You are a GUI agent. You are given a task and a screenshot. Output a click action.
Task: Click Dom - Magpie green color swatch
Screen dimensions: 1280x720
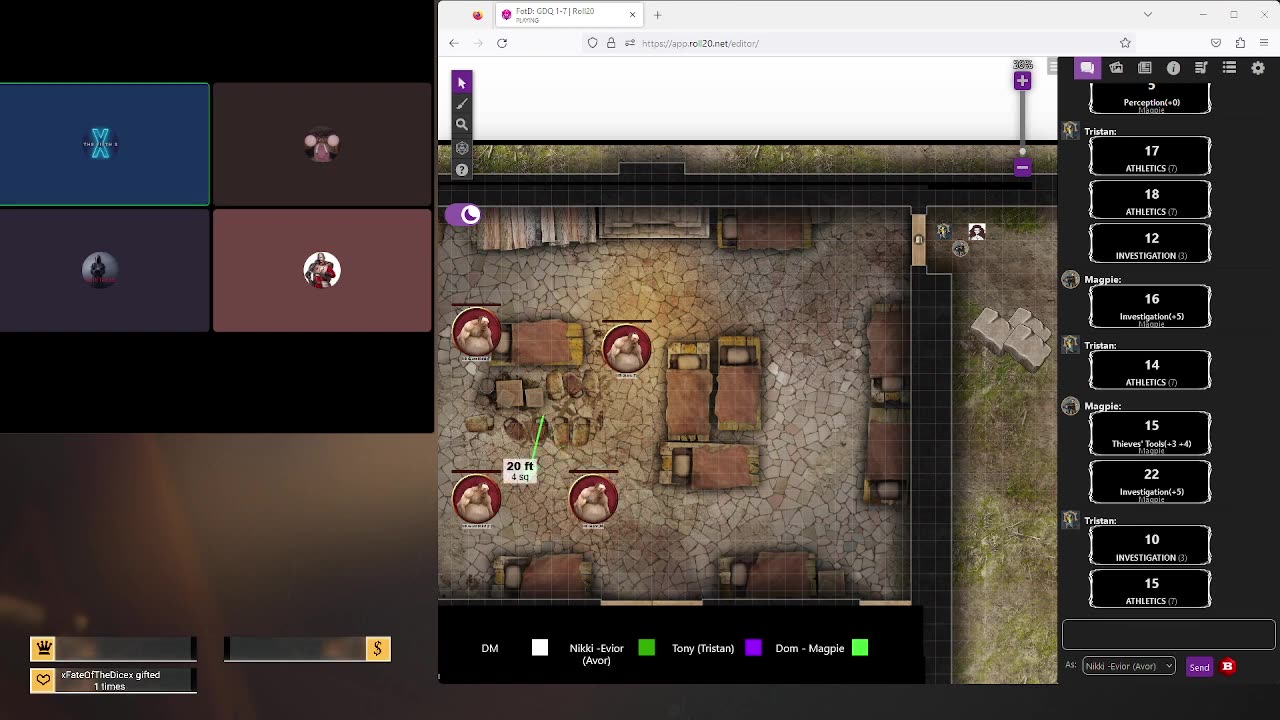[860, 648]
